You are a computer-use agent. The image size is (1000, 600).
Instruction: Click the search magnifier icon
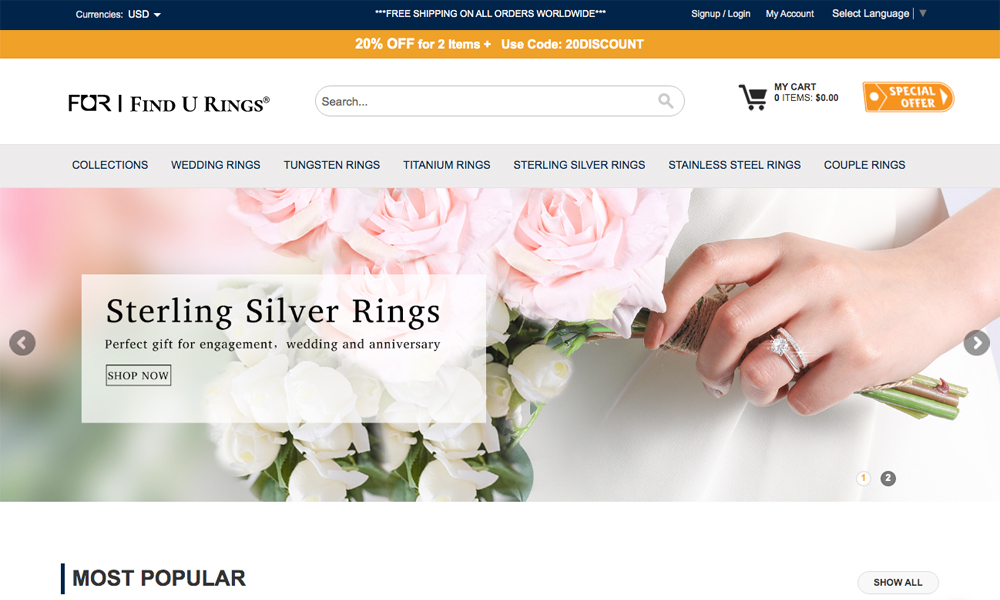(665, 101)
